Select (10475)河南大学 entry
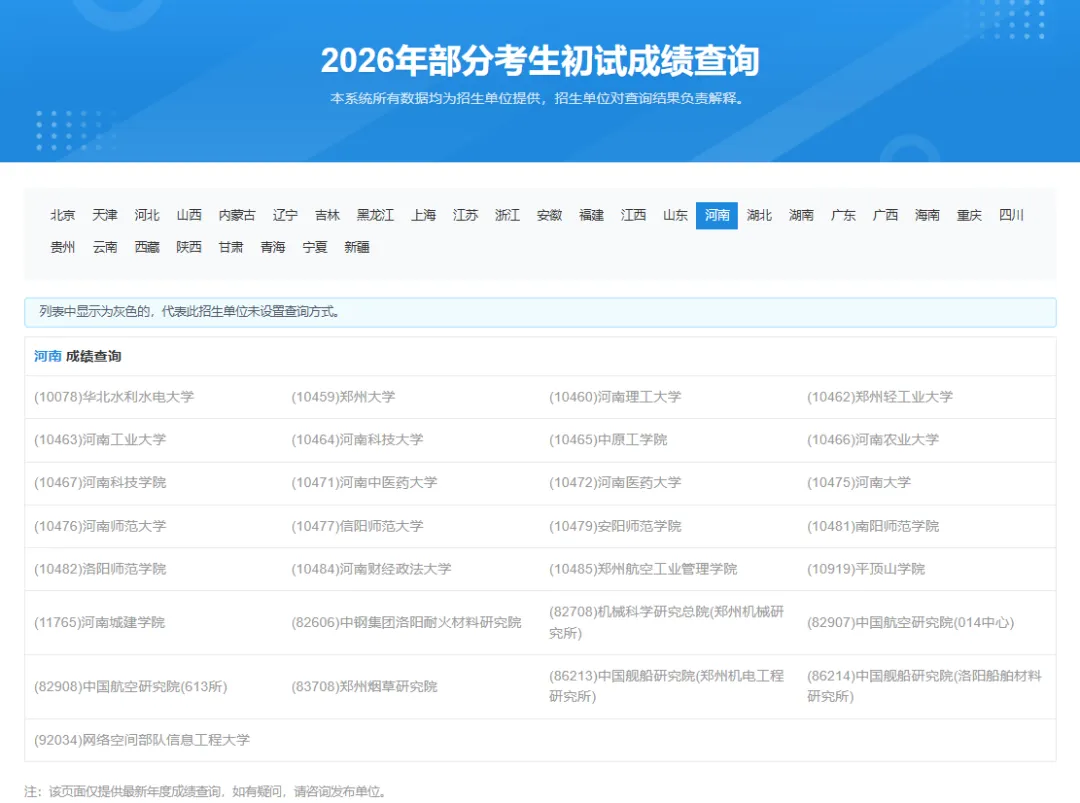 tap(859, 483)
